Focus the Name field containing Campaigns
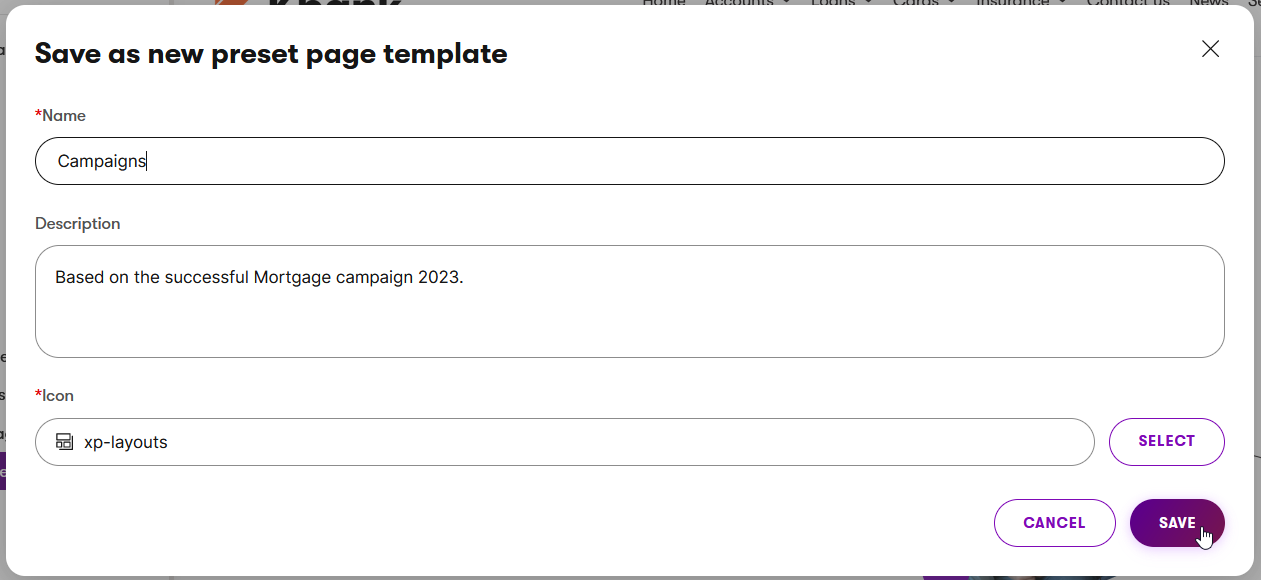Screen dimensions: 1261x580 coord(629,161)
